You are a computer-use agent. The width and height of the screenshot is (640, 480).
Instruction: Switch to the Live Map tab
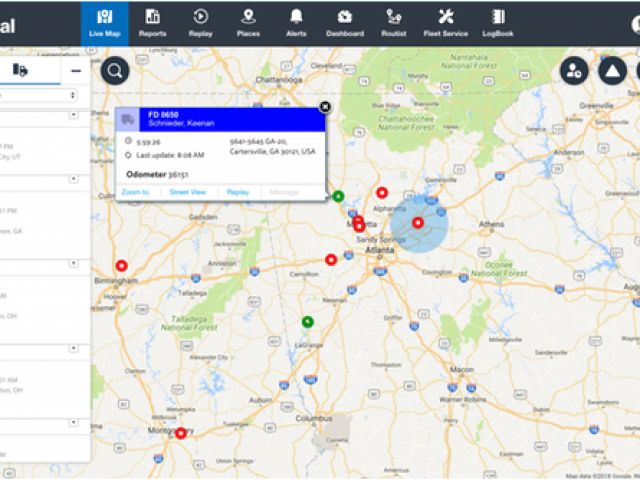105,22
